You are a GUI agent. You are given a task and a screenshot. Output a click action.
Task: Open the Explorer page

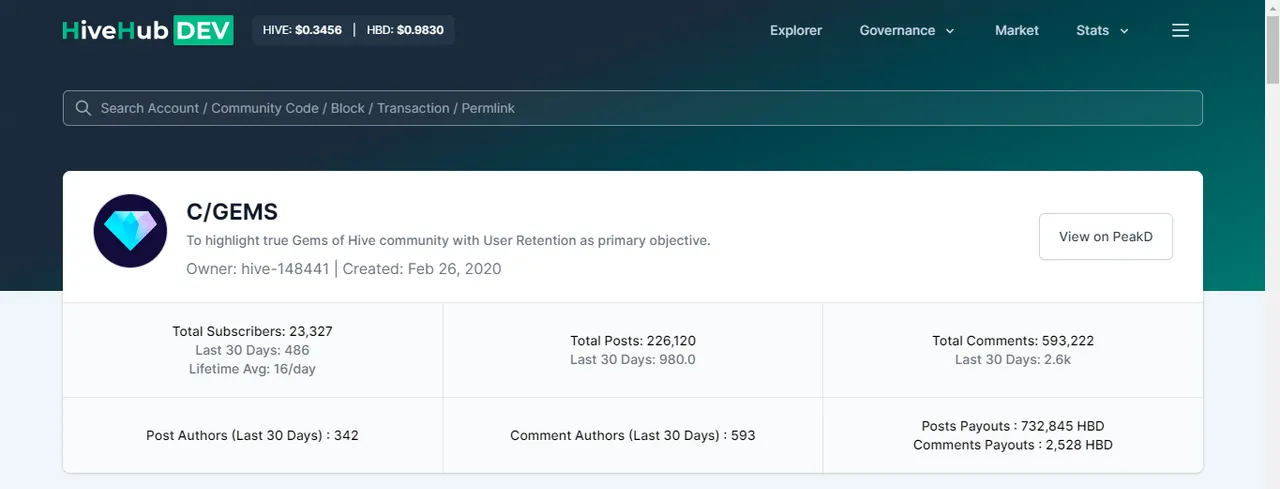[x=796, y=30]
